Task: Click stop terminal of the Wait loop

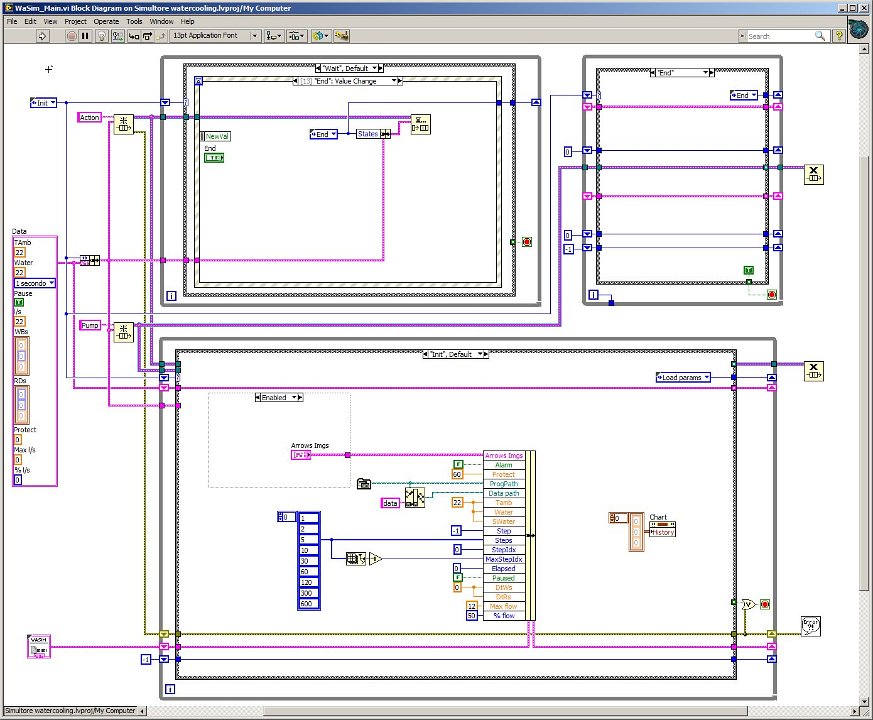Action: point(527,242)
